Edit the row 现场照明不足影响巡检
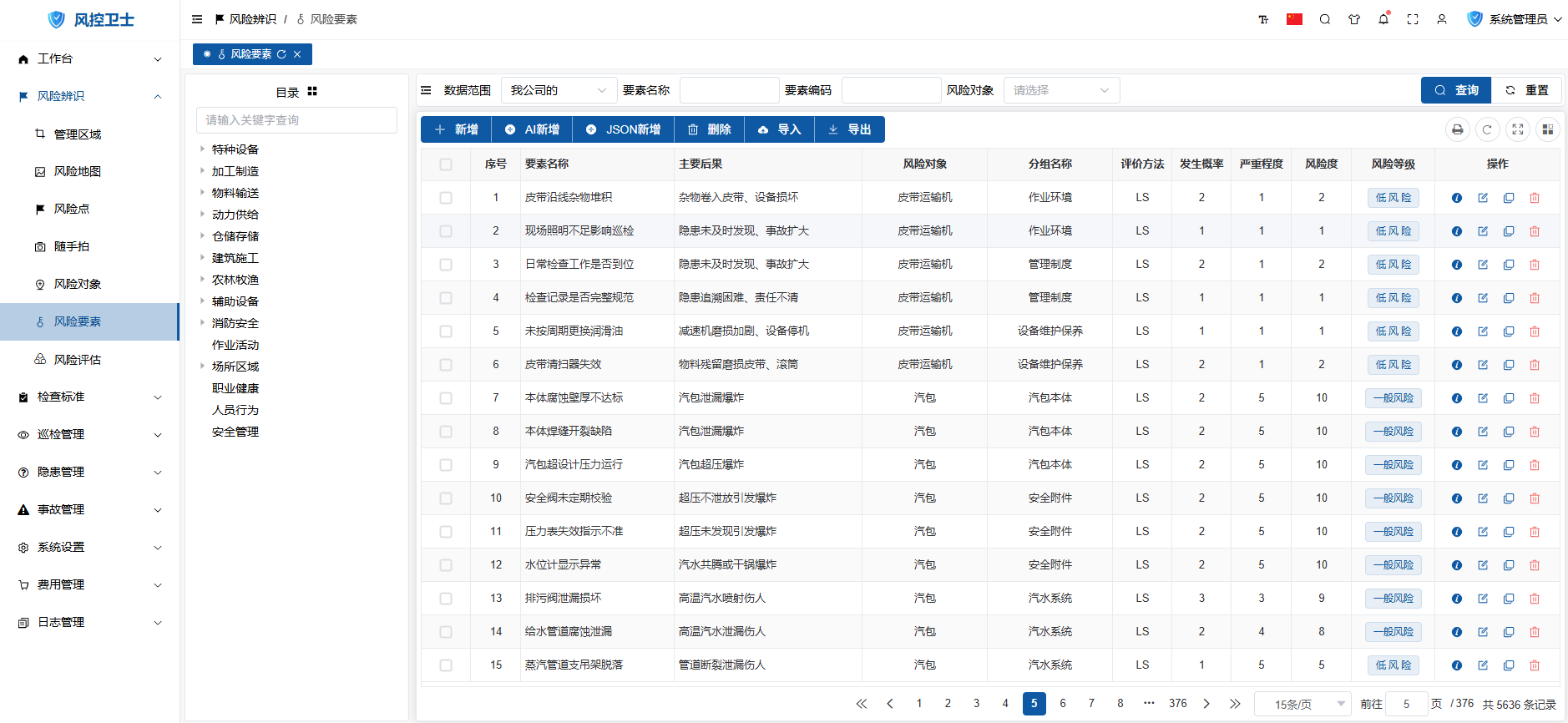Image resolution: width=1568 pixels, height=723 pixels. 1483,231
